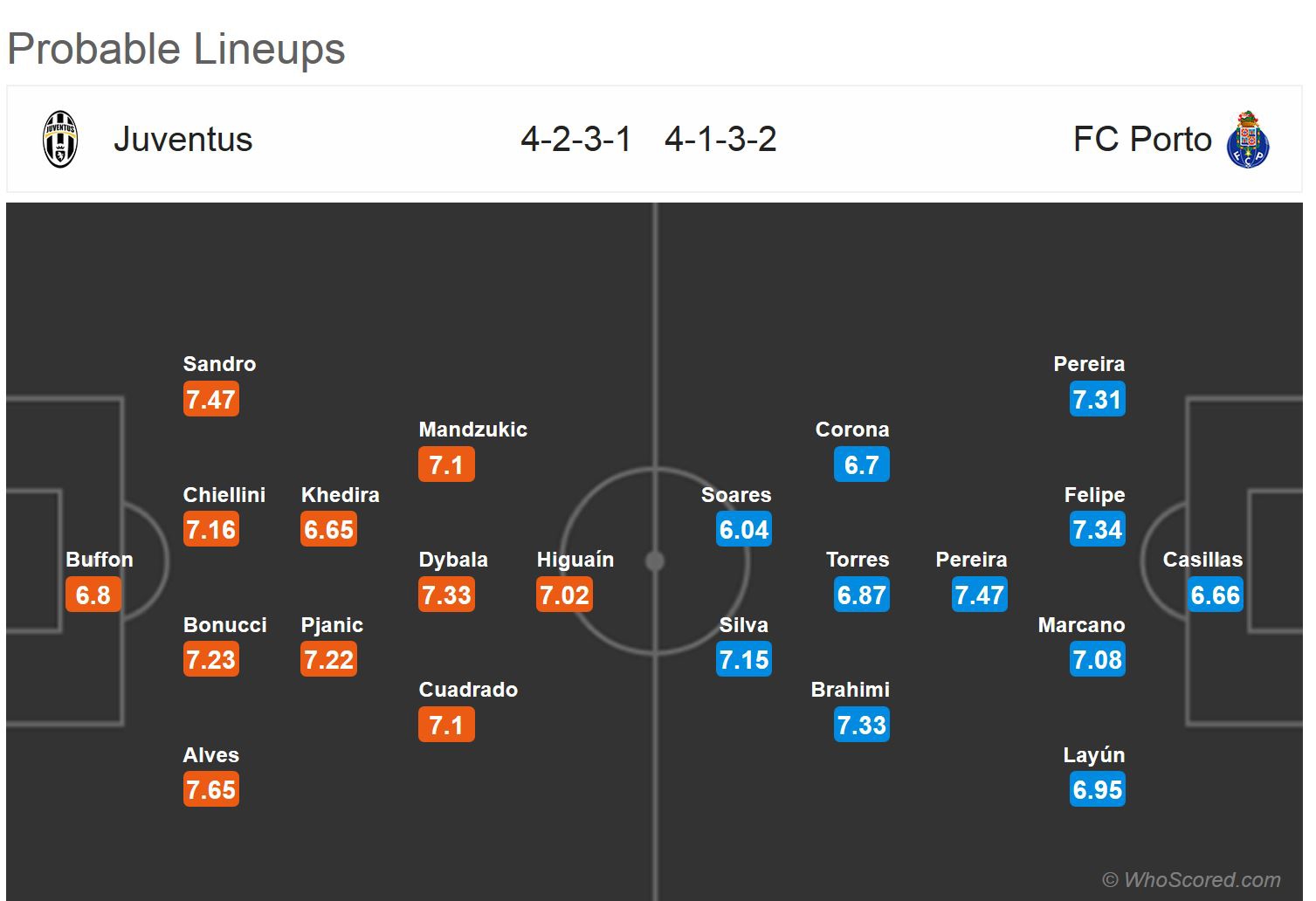Click Layún's 6.95 rating badge
This screenshot has height=901, width=1316.
(1098, 790)
